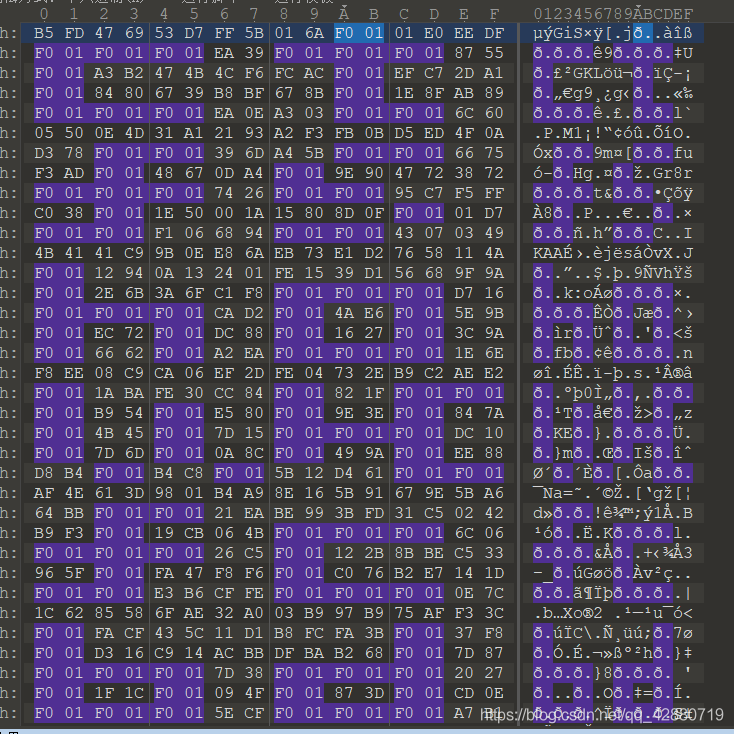Click ASCII text 'P.M1' in the character pane
This screenshot has height=734, width=734.
point(563,133)
